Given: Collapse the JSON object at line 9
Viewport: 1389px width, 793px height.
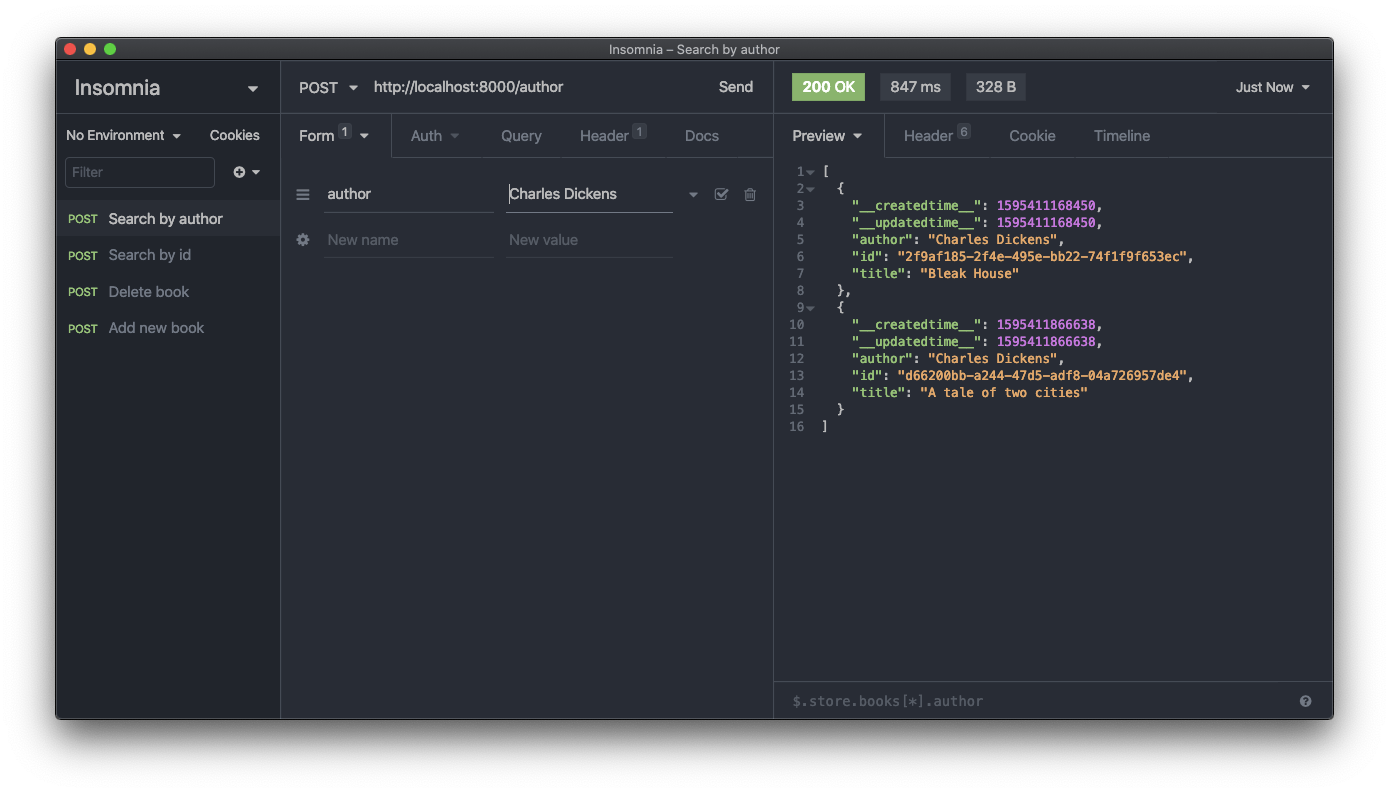Looking at the screenshot, I should coord(810,308).
